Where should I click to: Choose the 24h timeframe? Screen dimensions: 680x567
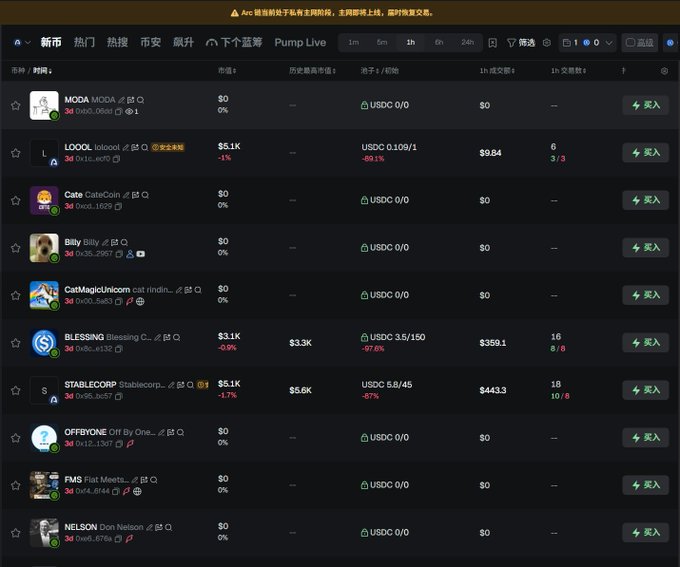coord(468,43)
